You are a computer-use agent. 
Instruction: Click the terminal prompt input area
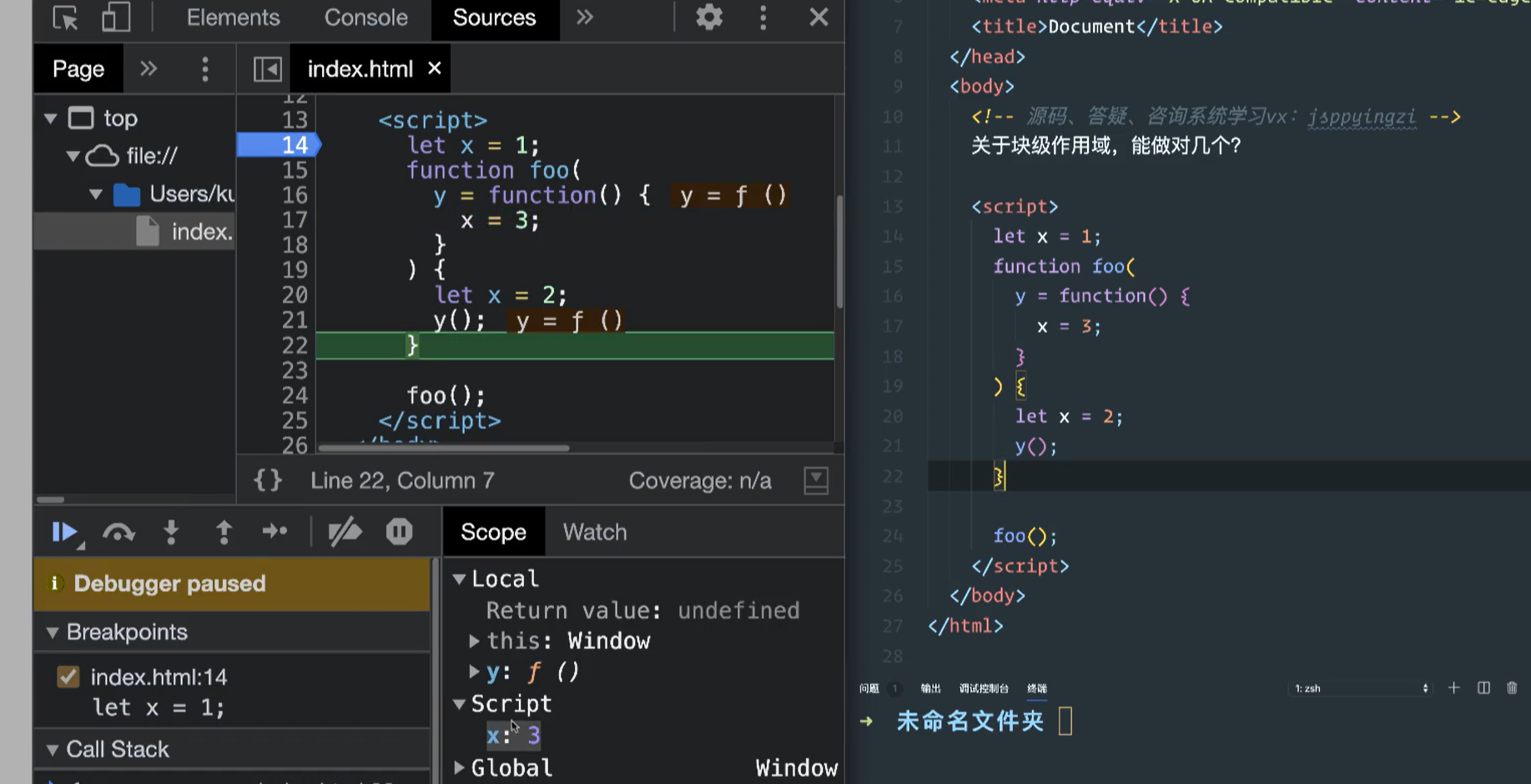[1065, 721]
